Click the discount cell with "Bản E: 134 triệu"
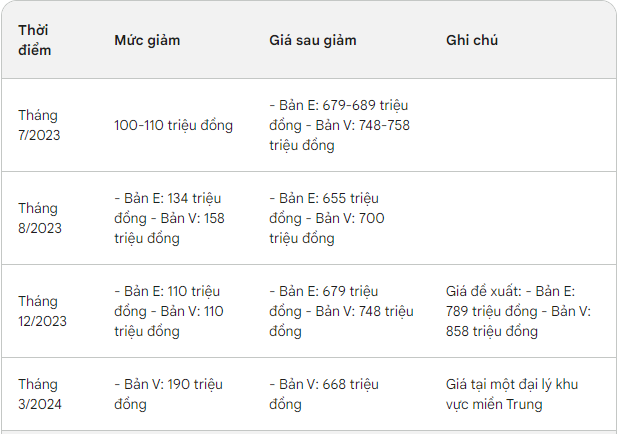This screenshot has height=434, width=620. (x=170, y=218)
